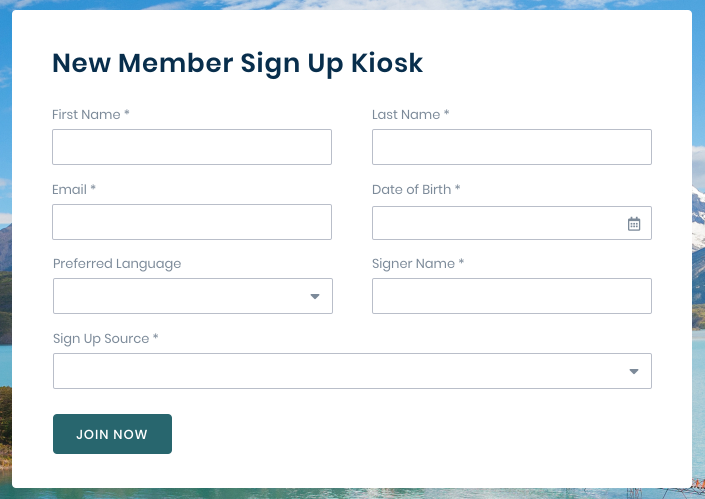Click the Sign Up Source dropdown arrow

pyautogui.click(x=634, y=371)
